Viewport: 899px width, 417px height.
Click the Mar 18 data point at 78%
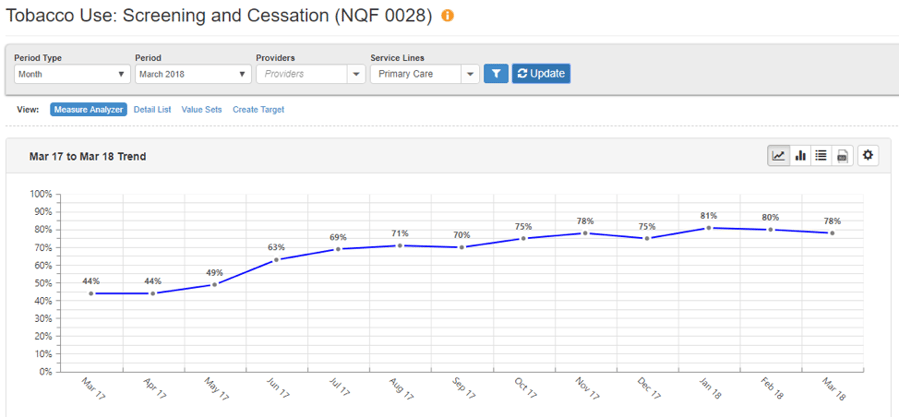point(832,233)
